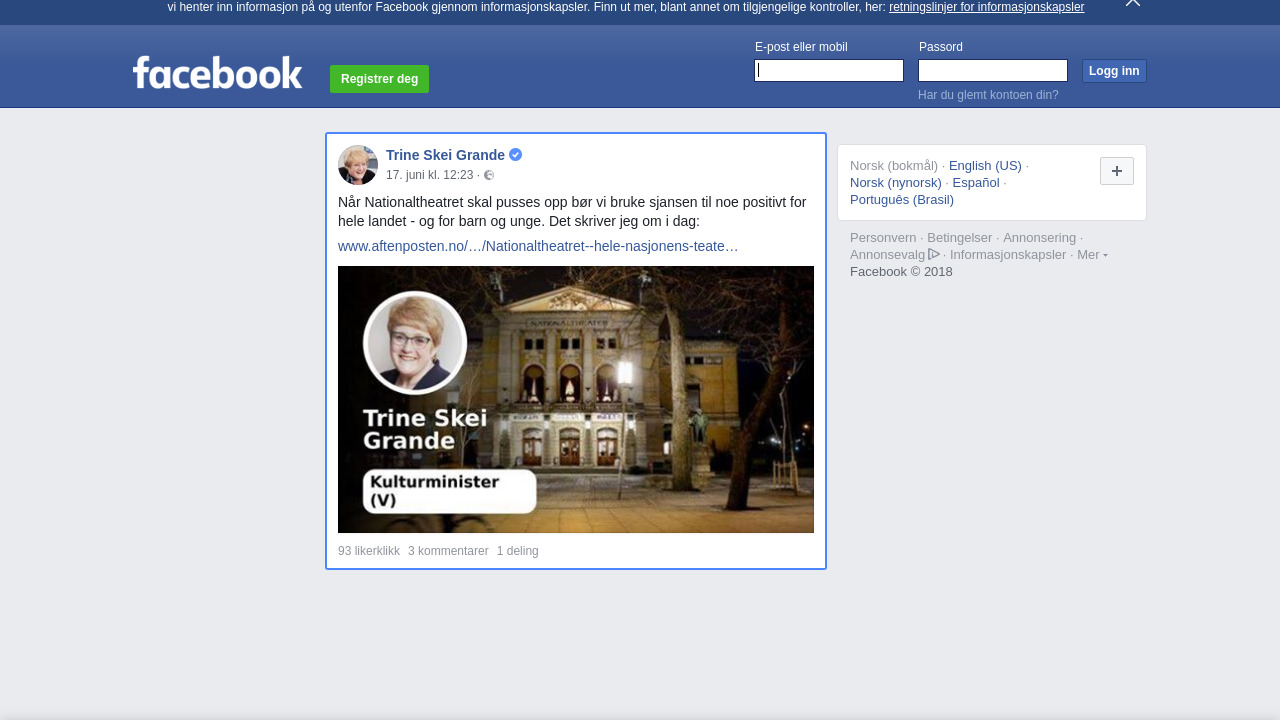Open the Betingelser footer link
Screen dimensions: 1280x720
click(959, 238)
